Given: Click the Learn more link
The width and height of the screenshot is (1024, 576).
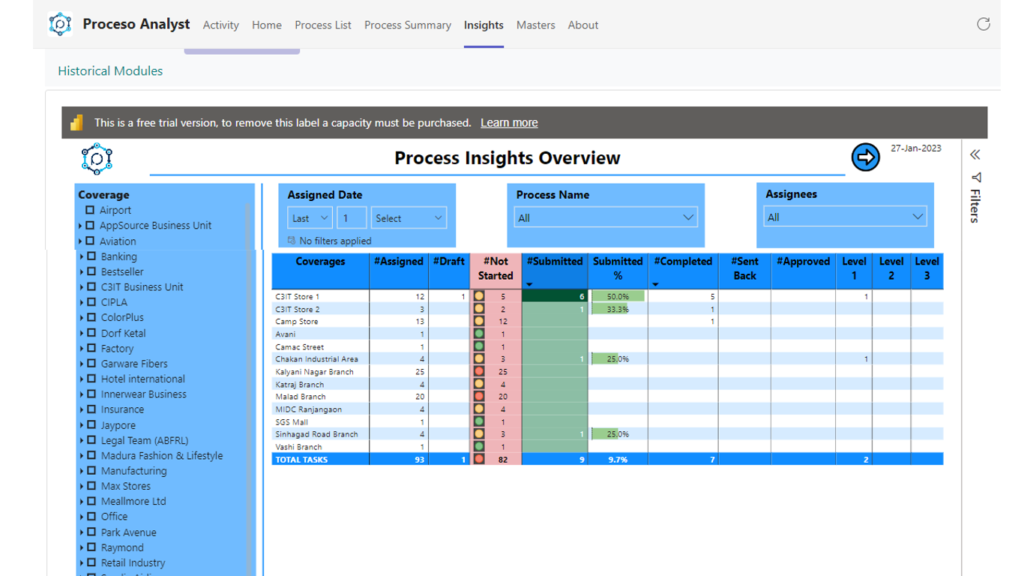Looking at the screenshot, I should tap(509, 123).
